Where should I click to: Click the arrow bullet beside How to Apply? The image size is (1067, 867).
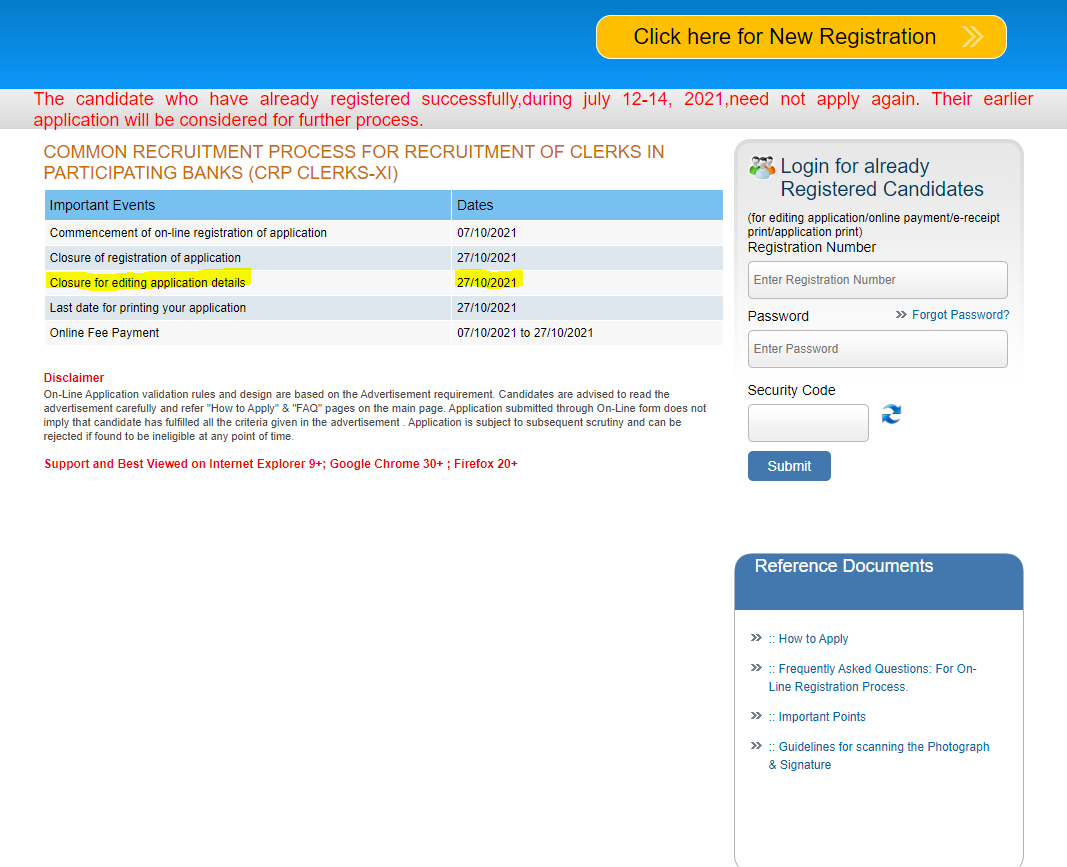[x=756, y=638]
